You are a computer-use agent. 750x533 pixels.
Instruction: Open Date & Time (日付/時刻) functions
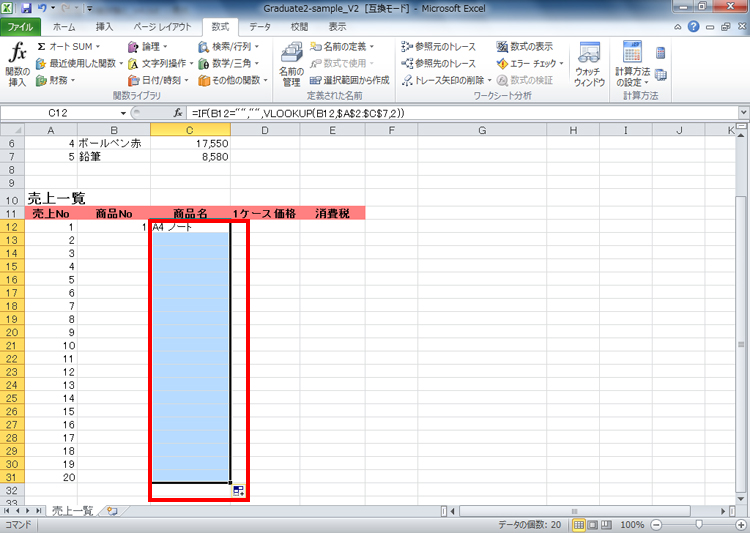tap(158, 80)
